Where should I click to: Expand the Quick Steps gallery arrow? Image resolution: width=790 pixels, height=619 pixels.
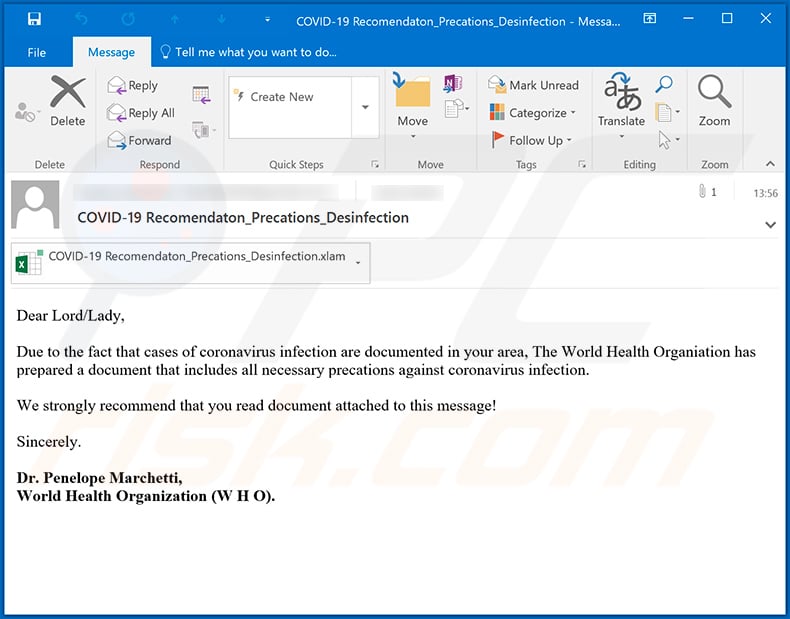click(365, 107)
